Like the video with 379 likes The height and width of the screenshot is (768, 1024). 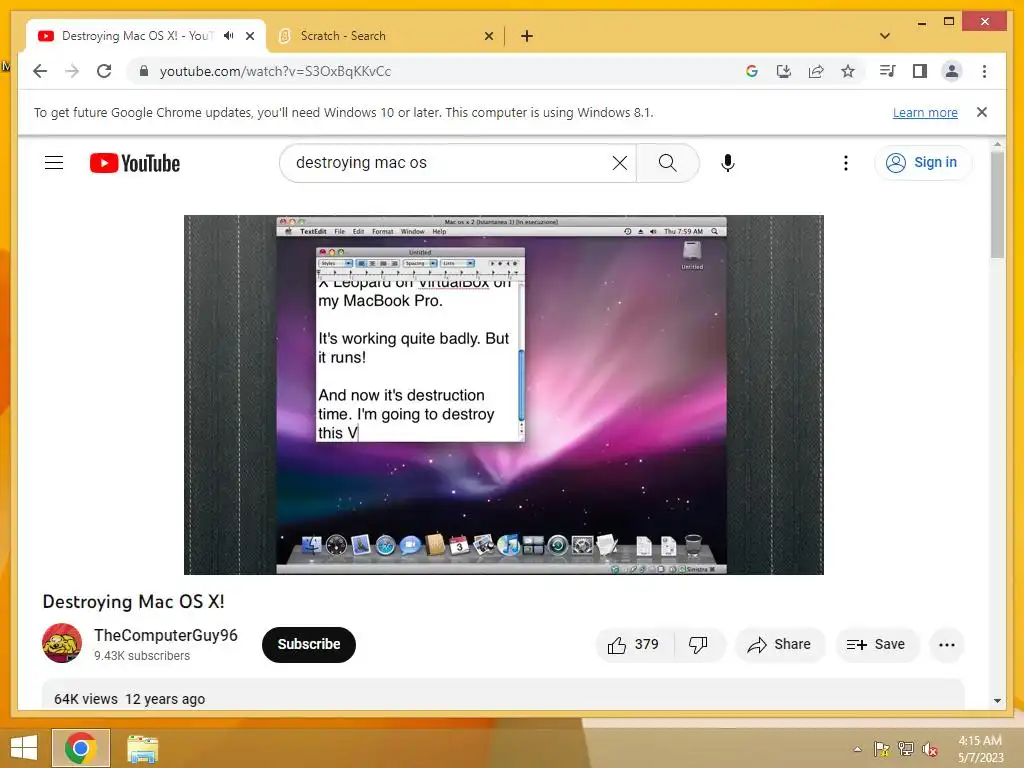click(634, 645)
